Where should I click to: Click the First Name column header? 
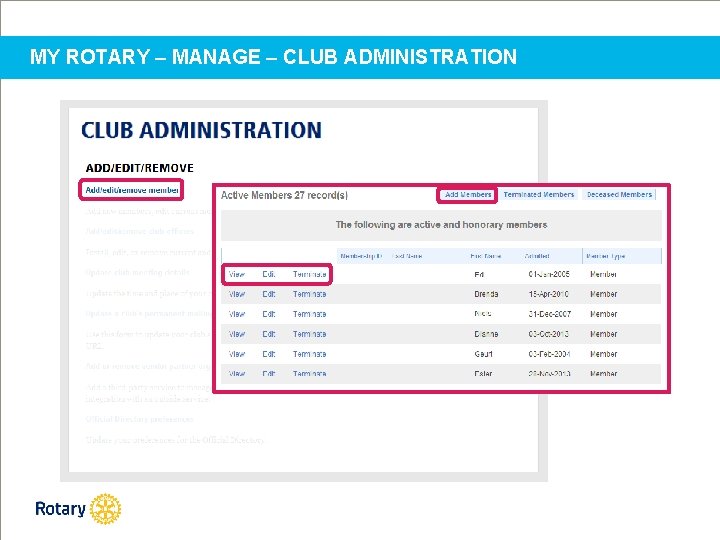click(x=485, y=256)
